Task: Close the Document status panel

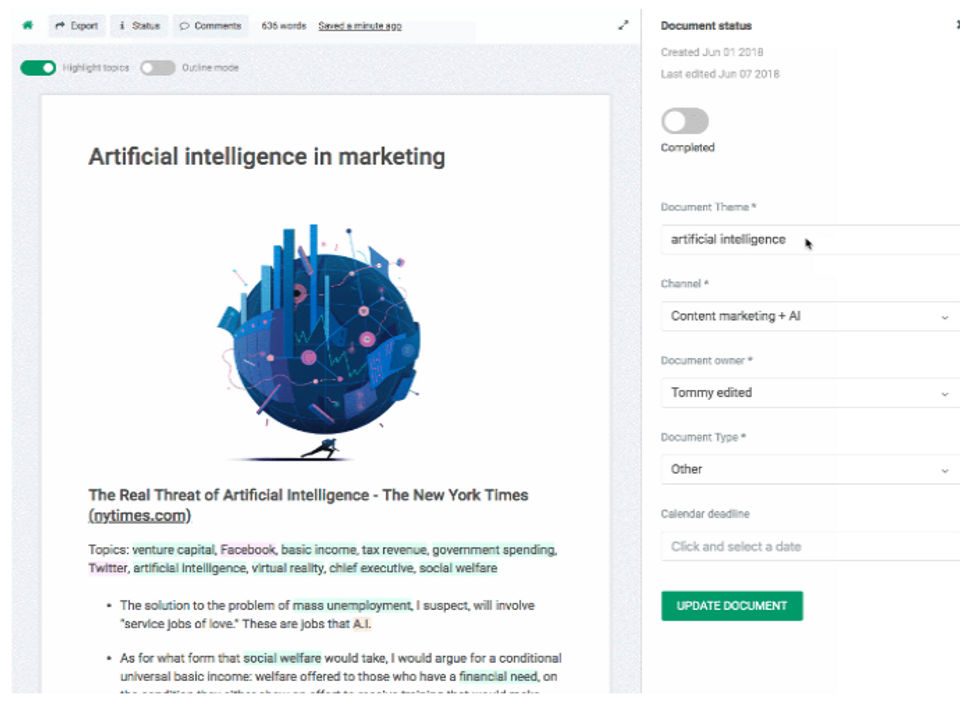Action: 957,25
